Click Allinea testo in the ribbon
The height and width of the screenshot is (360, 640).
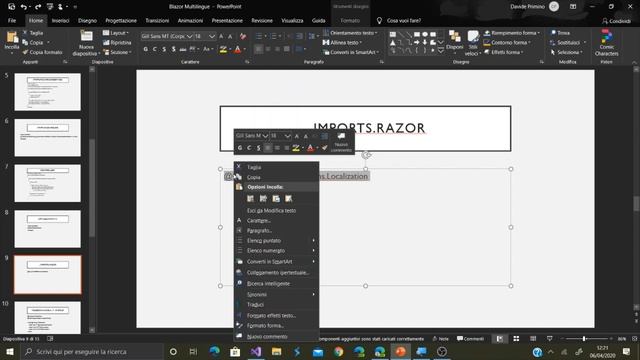pyautogui.click(x=342, y=42)
